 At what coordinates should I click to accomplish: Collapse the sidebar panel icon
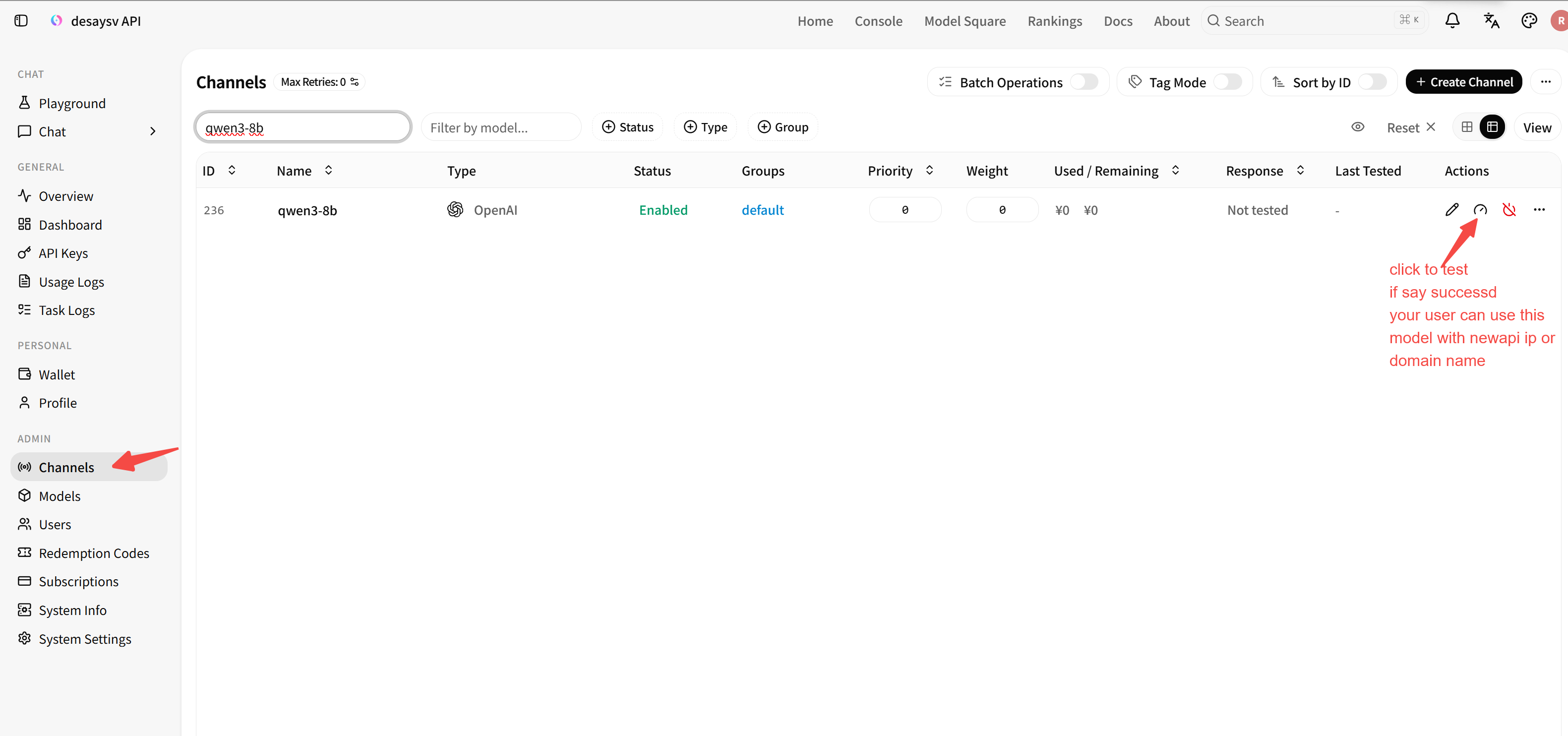click(x=21, y=21)
